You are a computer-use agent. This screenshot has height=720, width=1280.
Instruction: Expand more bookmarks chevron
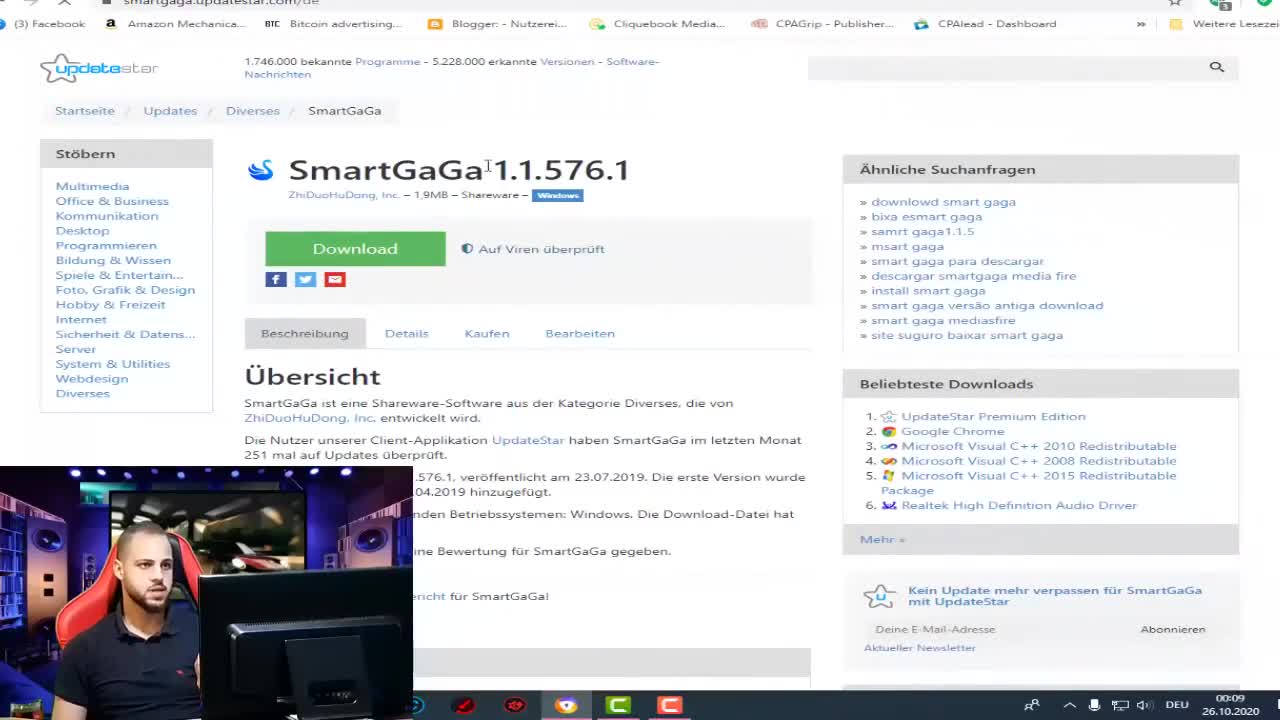tap(1141, 24)
